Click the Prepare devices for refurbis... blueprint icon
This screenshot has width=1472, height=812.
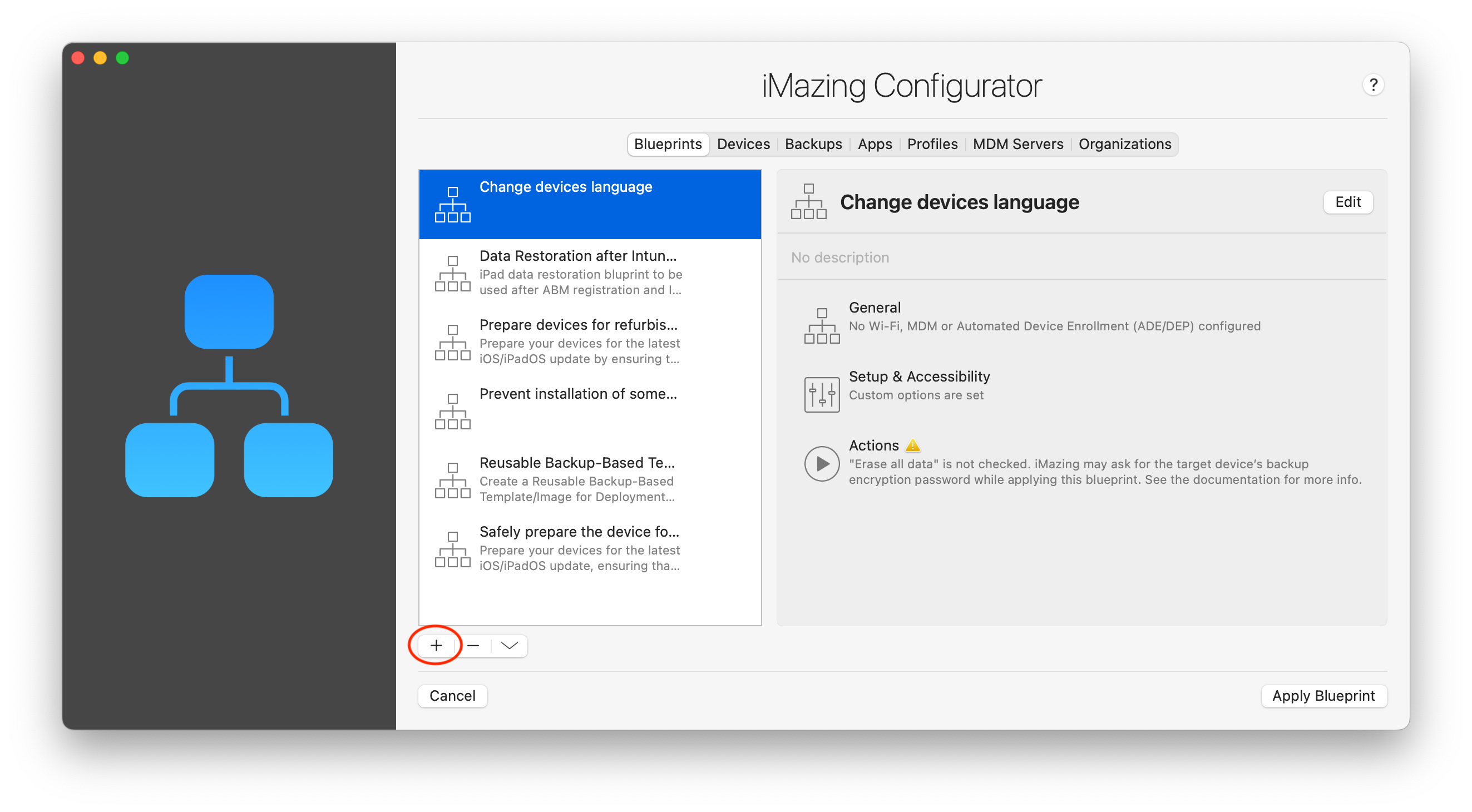pyautogui.click(x=453, y=342)
